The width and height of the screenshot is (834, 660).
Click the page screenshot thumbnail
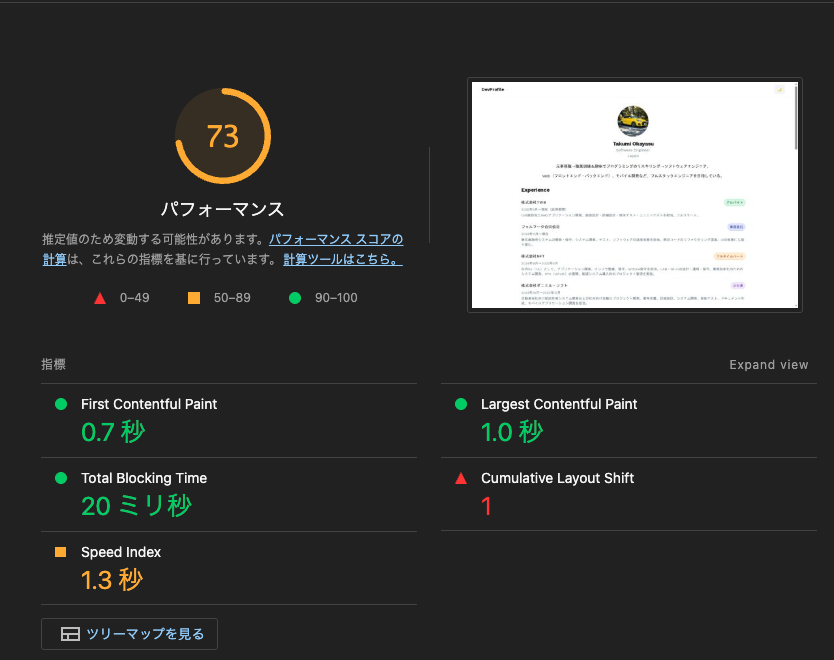pos(635,195)
